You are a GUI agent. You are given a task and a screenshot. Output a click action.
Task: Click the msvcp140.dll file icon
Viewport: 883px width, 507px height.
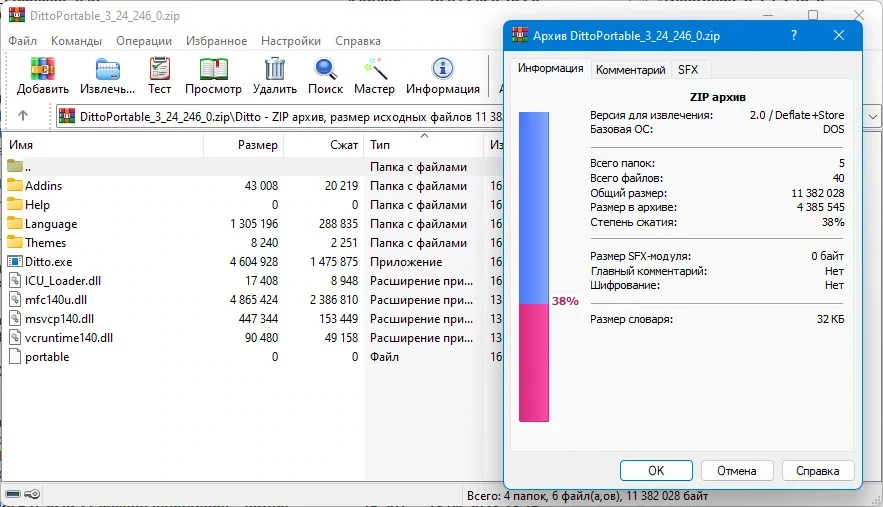click(15, 319)
